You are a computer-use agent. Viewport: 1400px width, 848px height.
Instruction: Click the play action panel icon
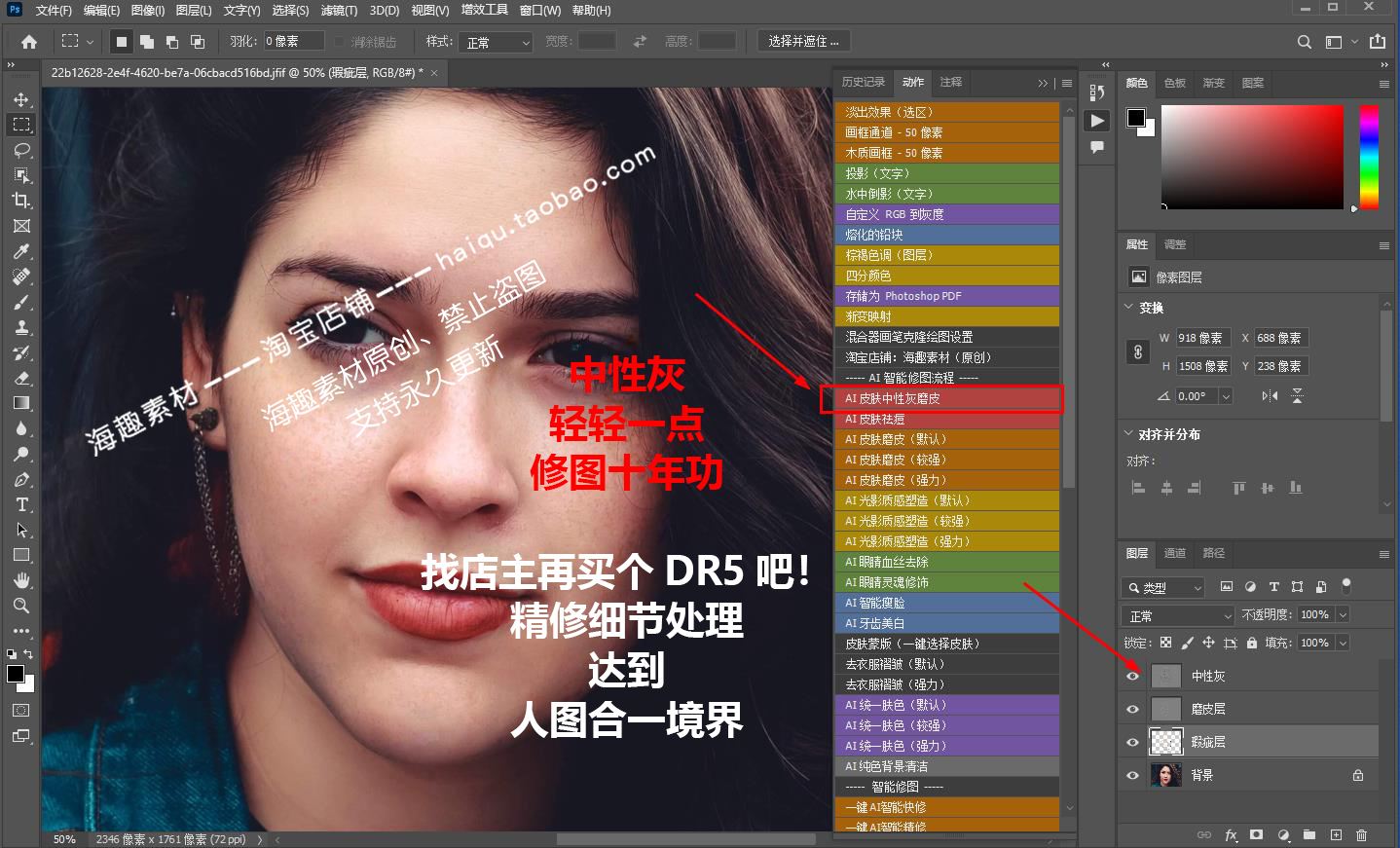(1097, 121)
